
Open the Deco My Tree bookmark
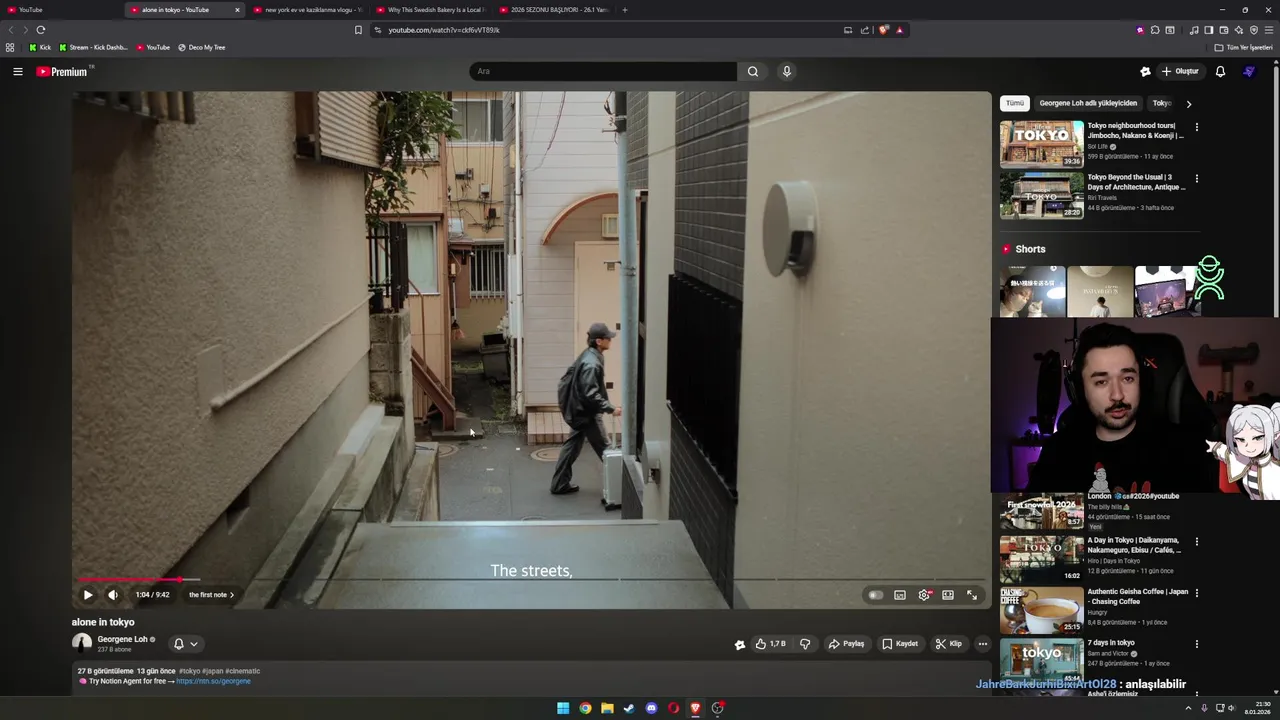(201, 47)
